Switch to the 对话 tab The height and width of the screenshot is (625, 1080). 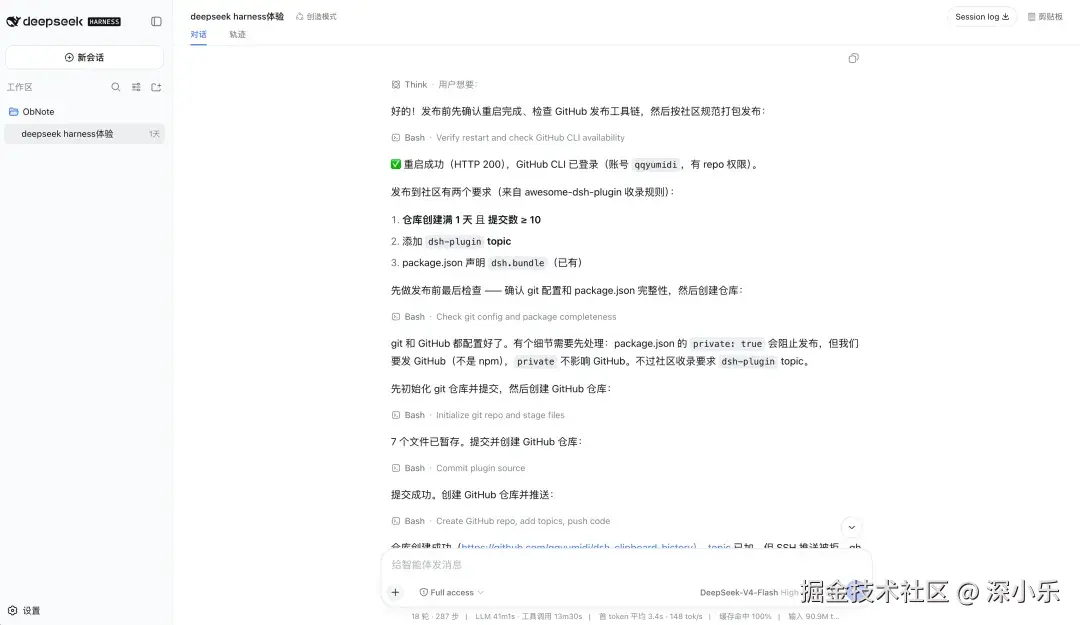coord(198,34)
